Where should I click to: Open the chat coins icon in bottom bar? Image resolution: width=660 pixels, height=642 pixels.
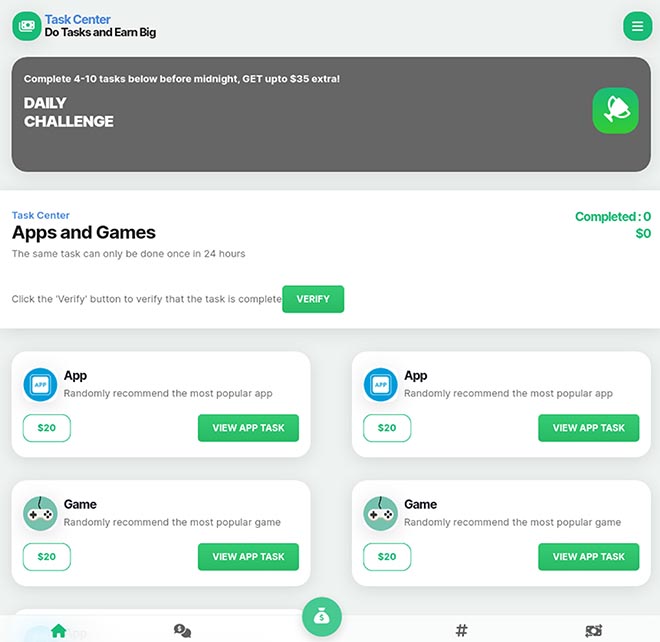coord(182,630)
